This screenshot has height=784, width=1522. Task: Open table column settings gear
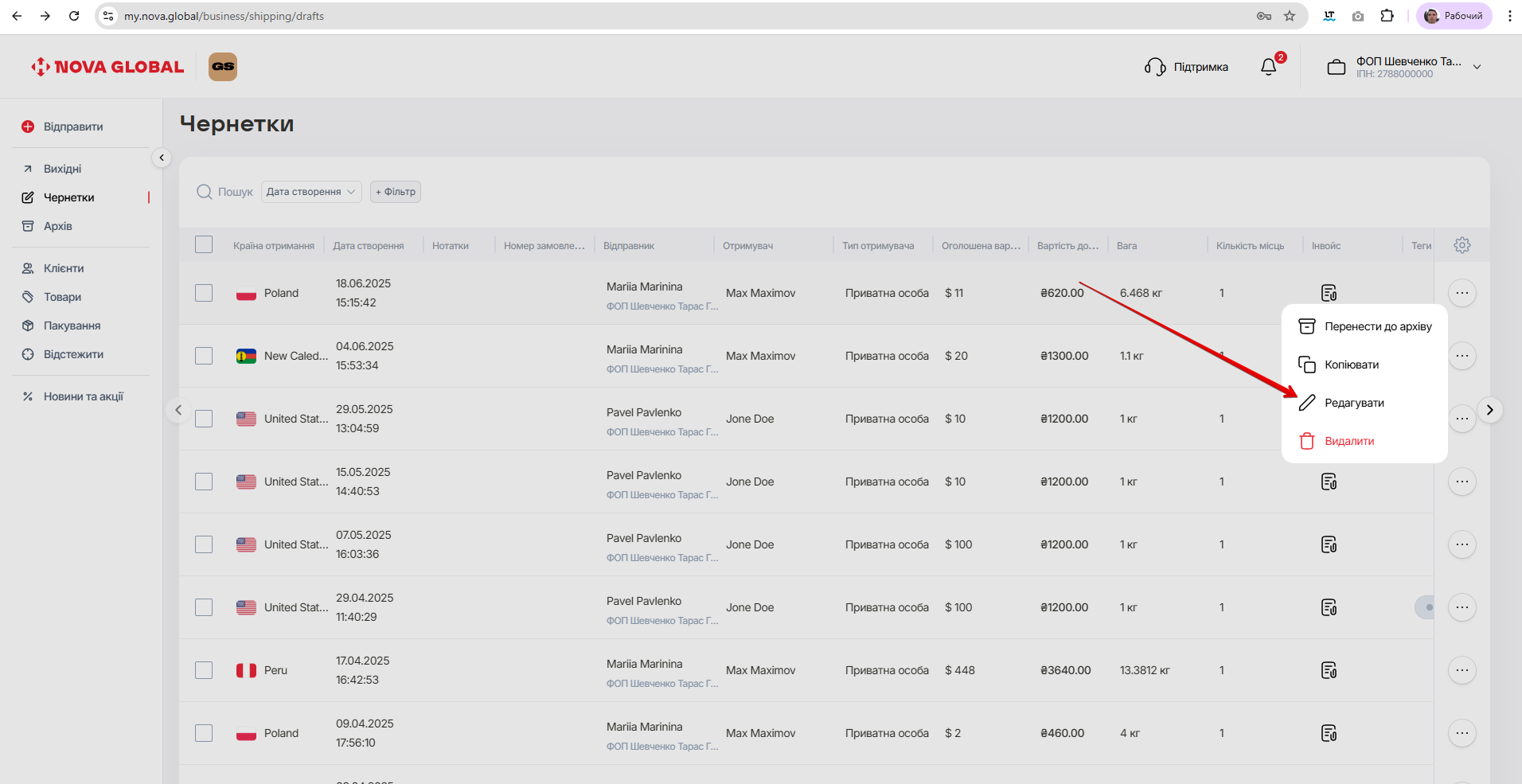pyautogui.click(x=1462, y=245)
